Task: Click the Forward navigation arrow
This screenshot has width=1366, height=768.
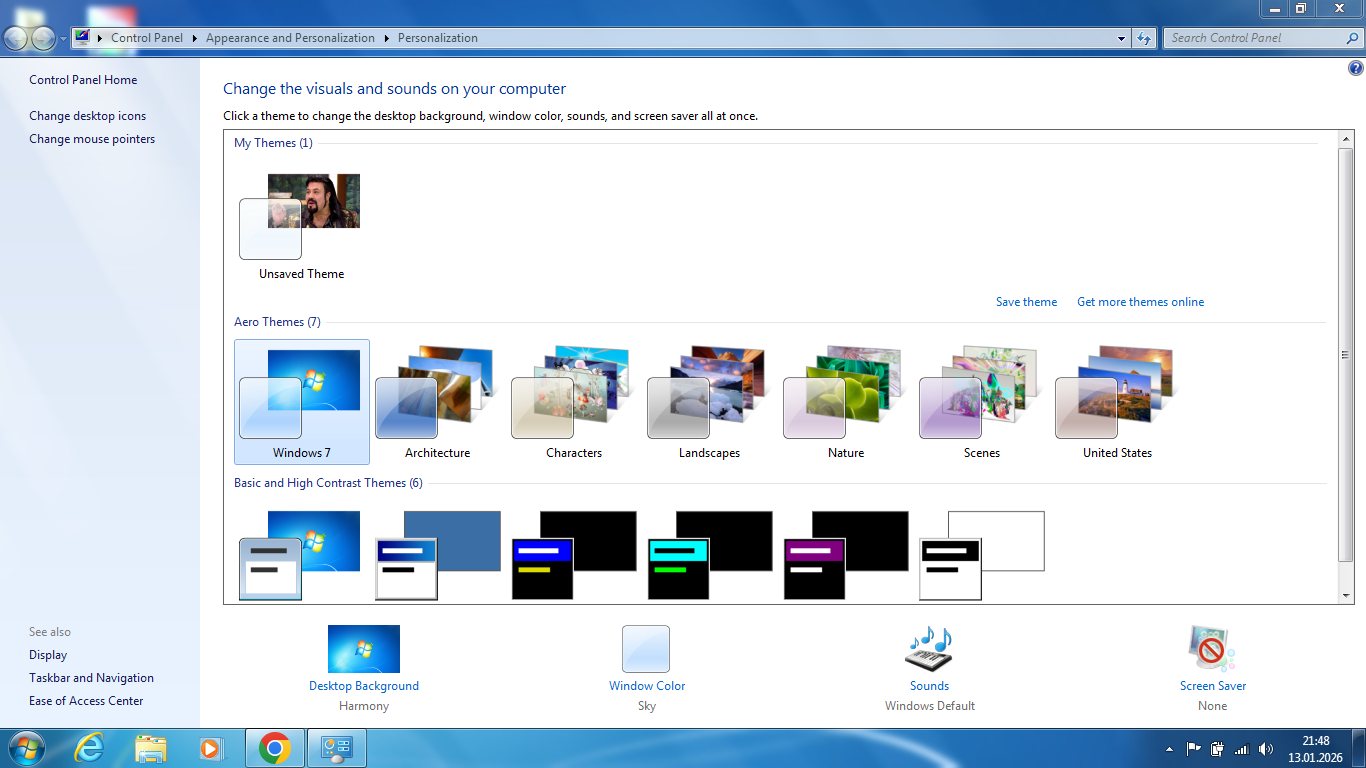Action: (43, 38)
